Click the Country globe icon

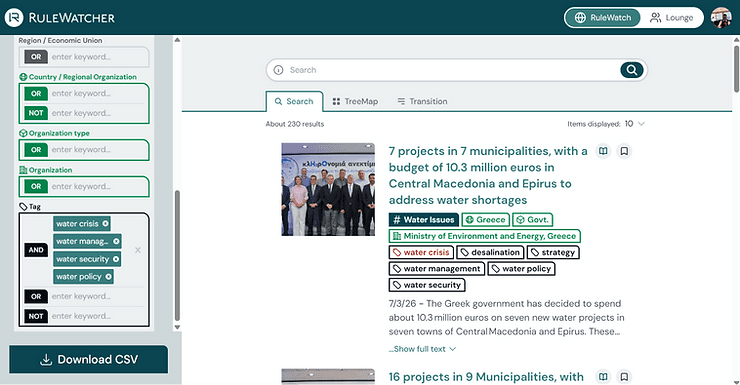click(23, 77)
